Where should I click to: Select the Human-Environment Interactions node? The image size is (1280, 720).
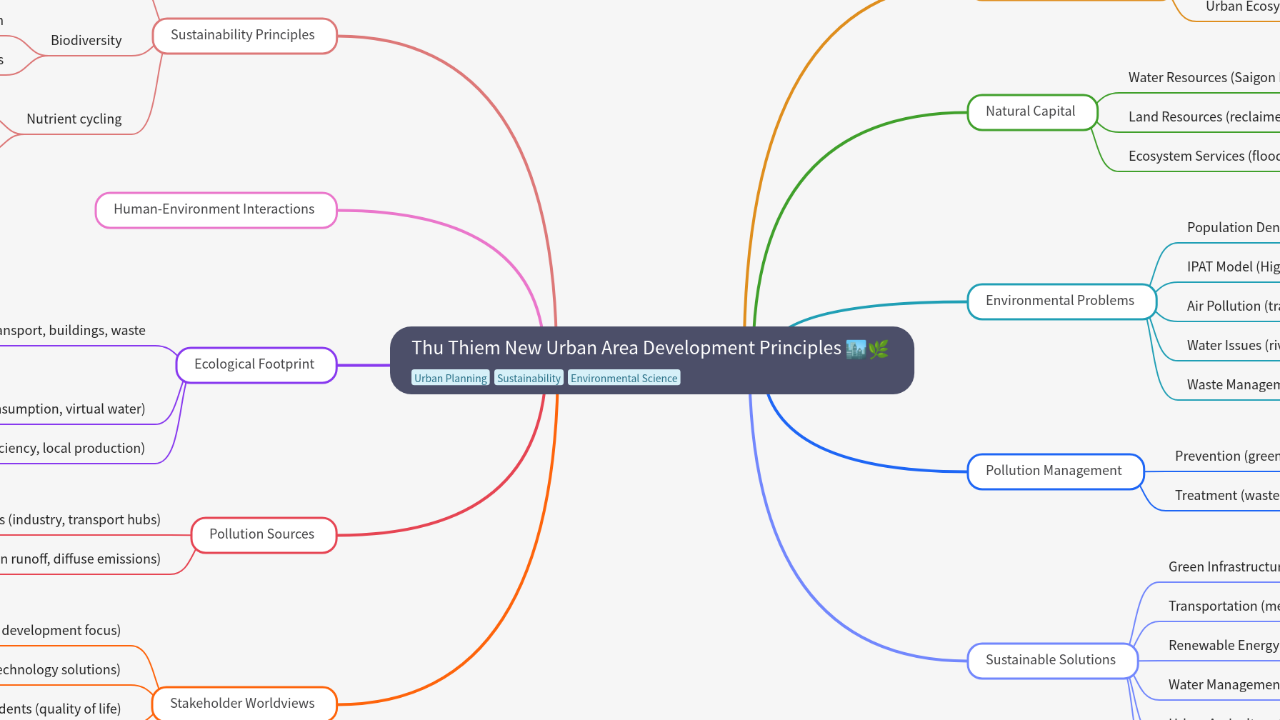click(x=214, y=210)
